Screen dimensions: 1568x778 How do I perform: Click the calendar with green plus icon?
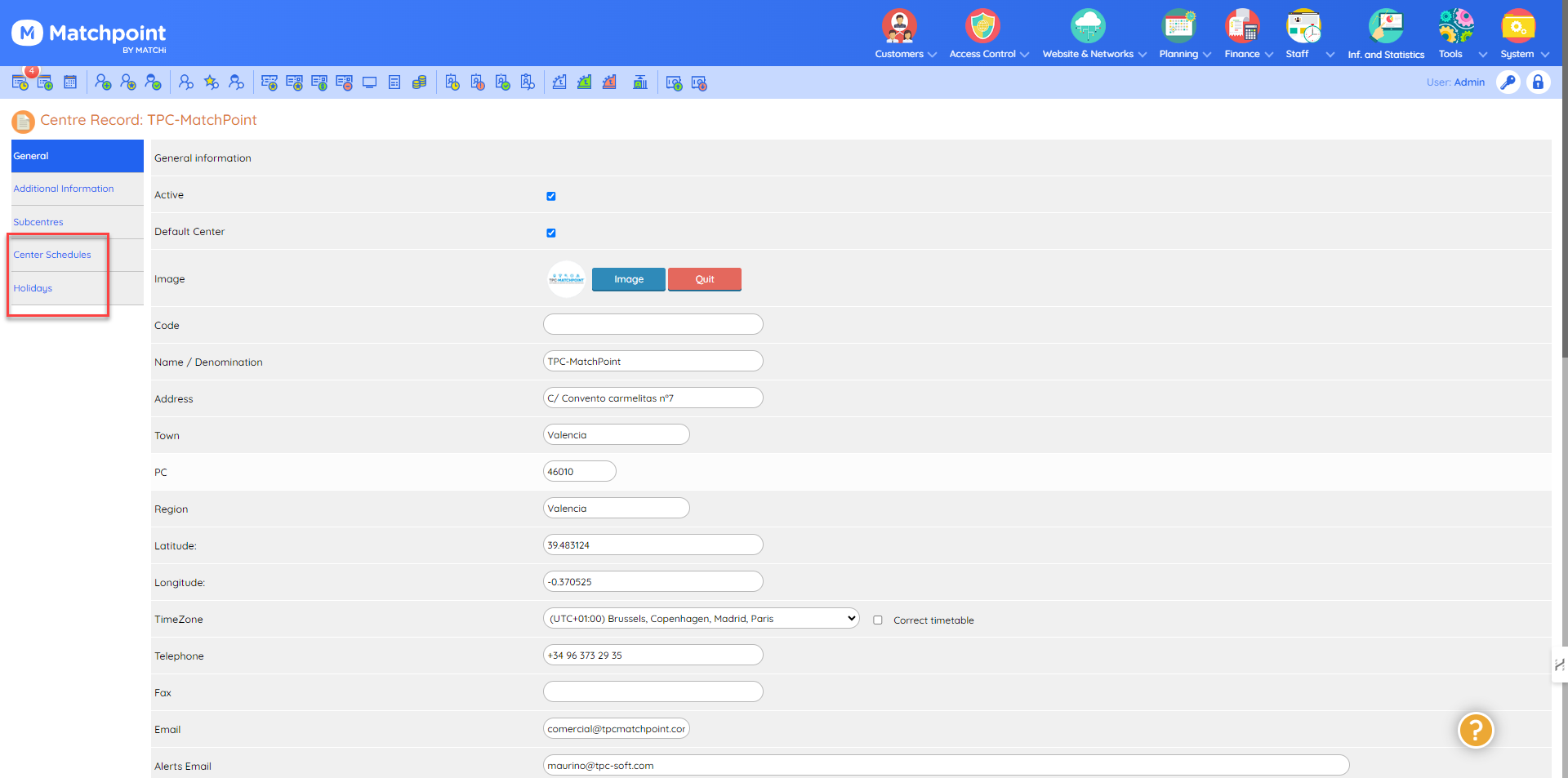pos(45,82)
